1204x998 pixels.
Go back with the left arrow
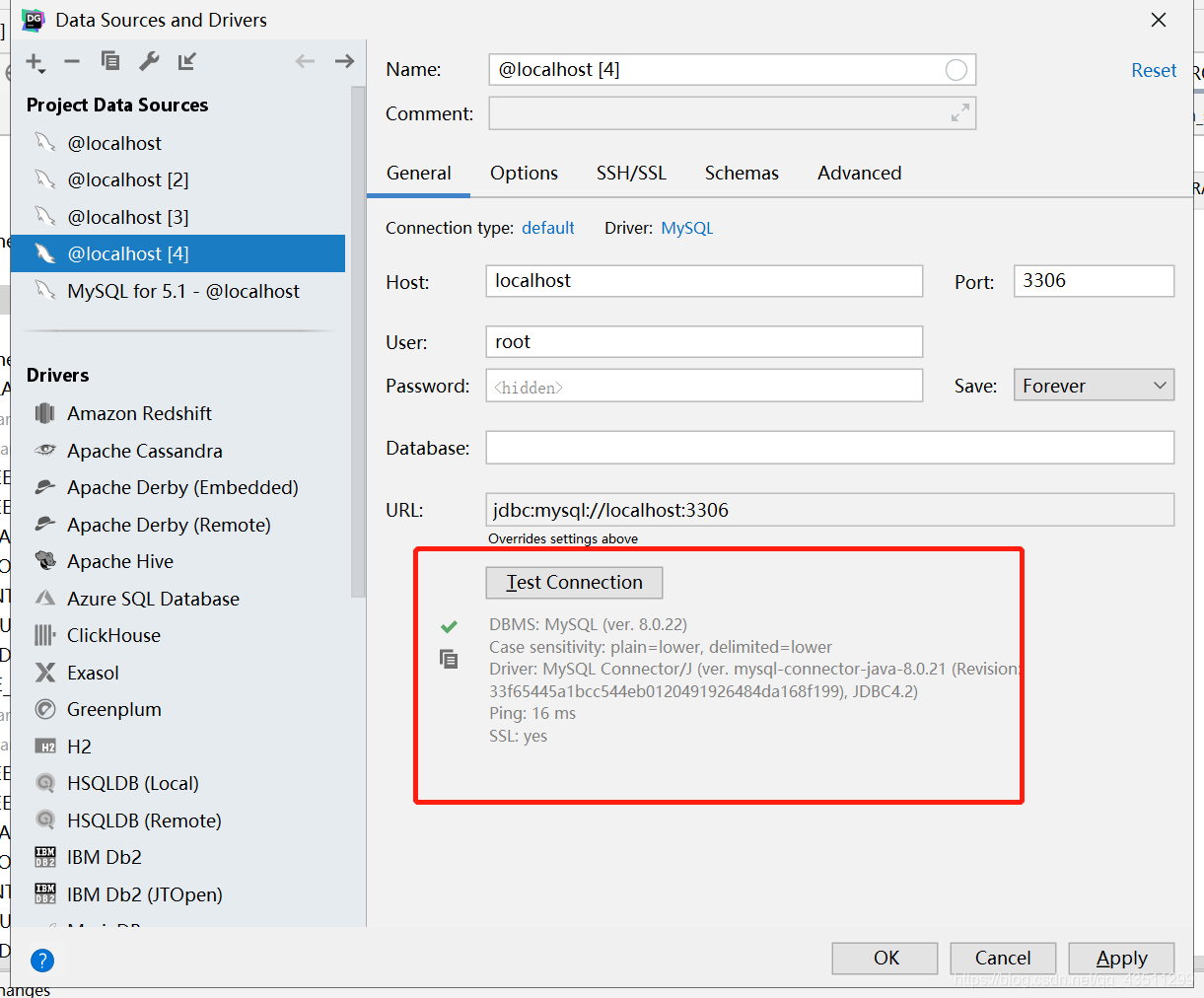pos(305,61)
